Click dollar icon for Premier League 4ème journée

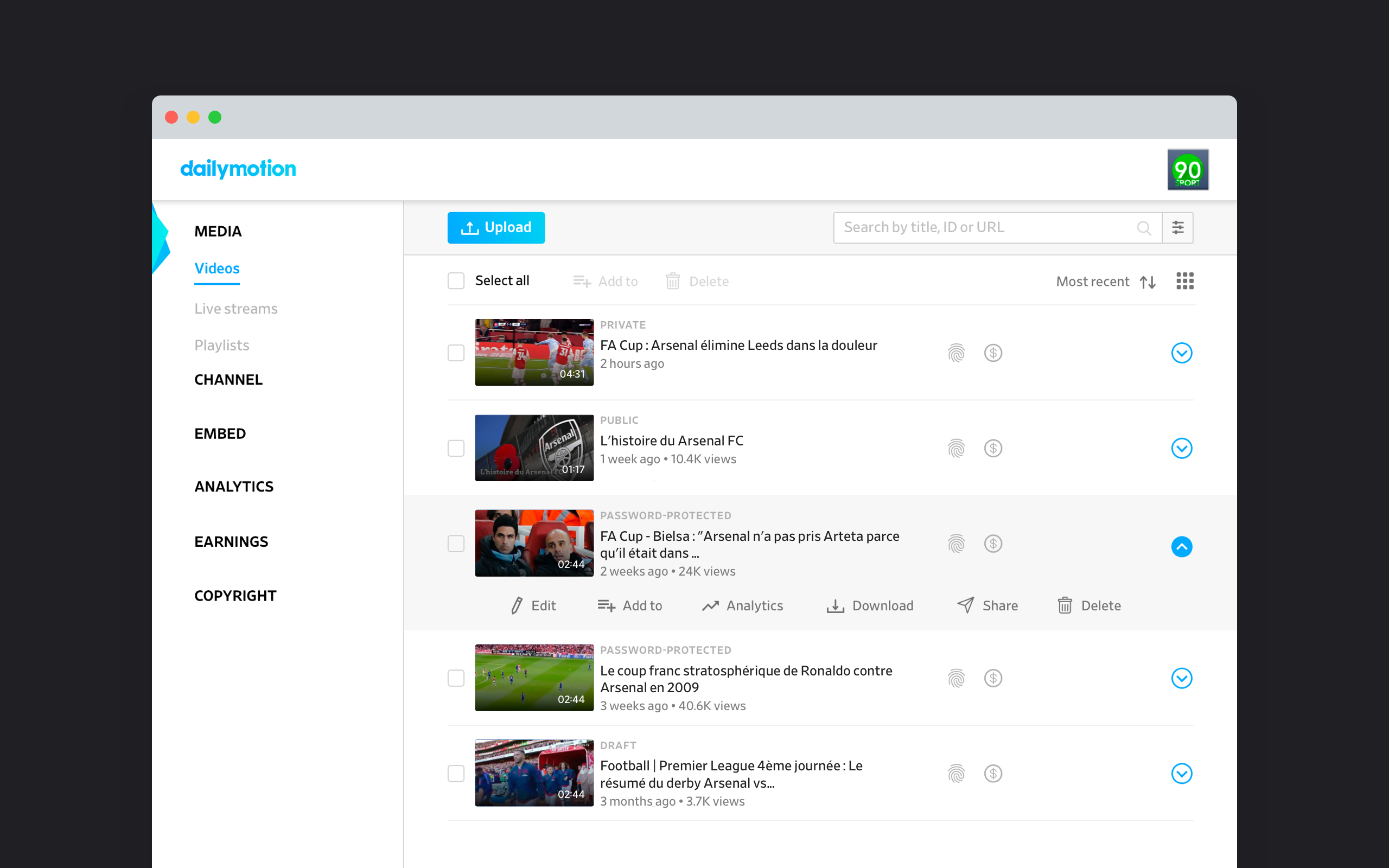pyautogui.click(x=993, y=773)
